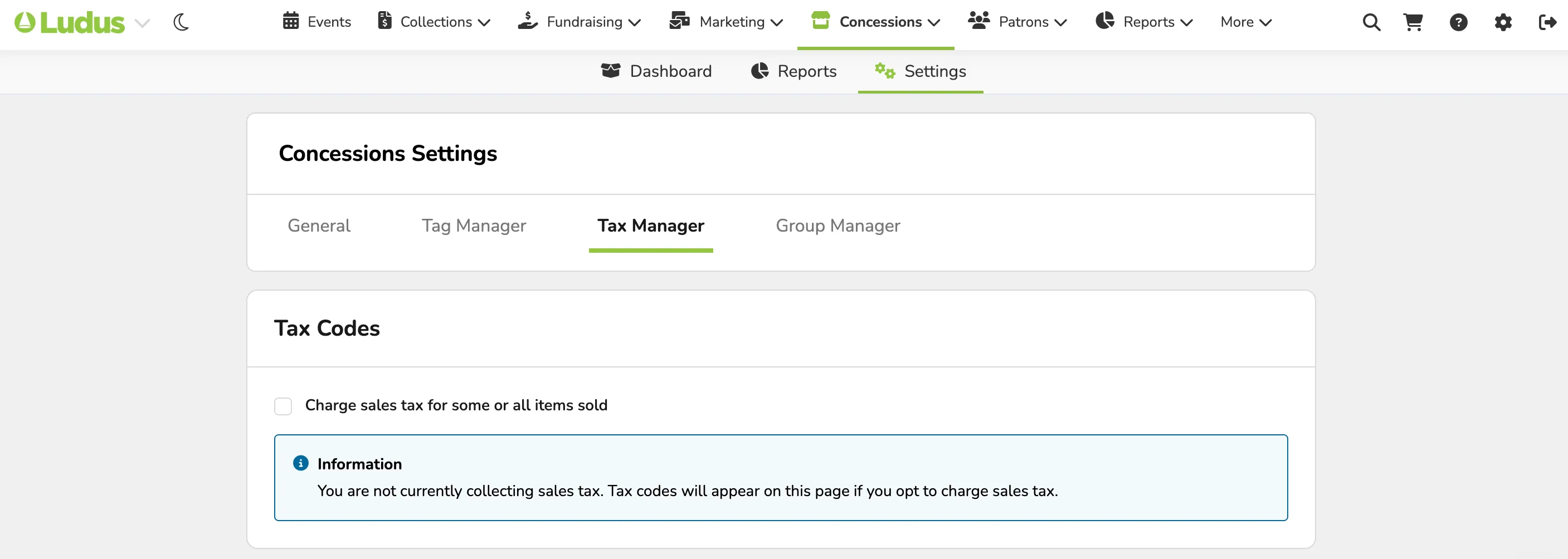This screenshot has height=559, width=1568.
Task: Open the gear settings icon in header
Action: [x=1503, y=22]
